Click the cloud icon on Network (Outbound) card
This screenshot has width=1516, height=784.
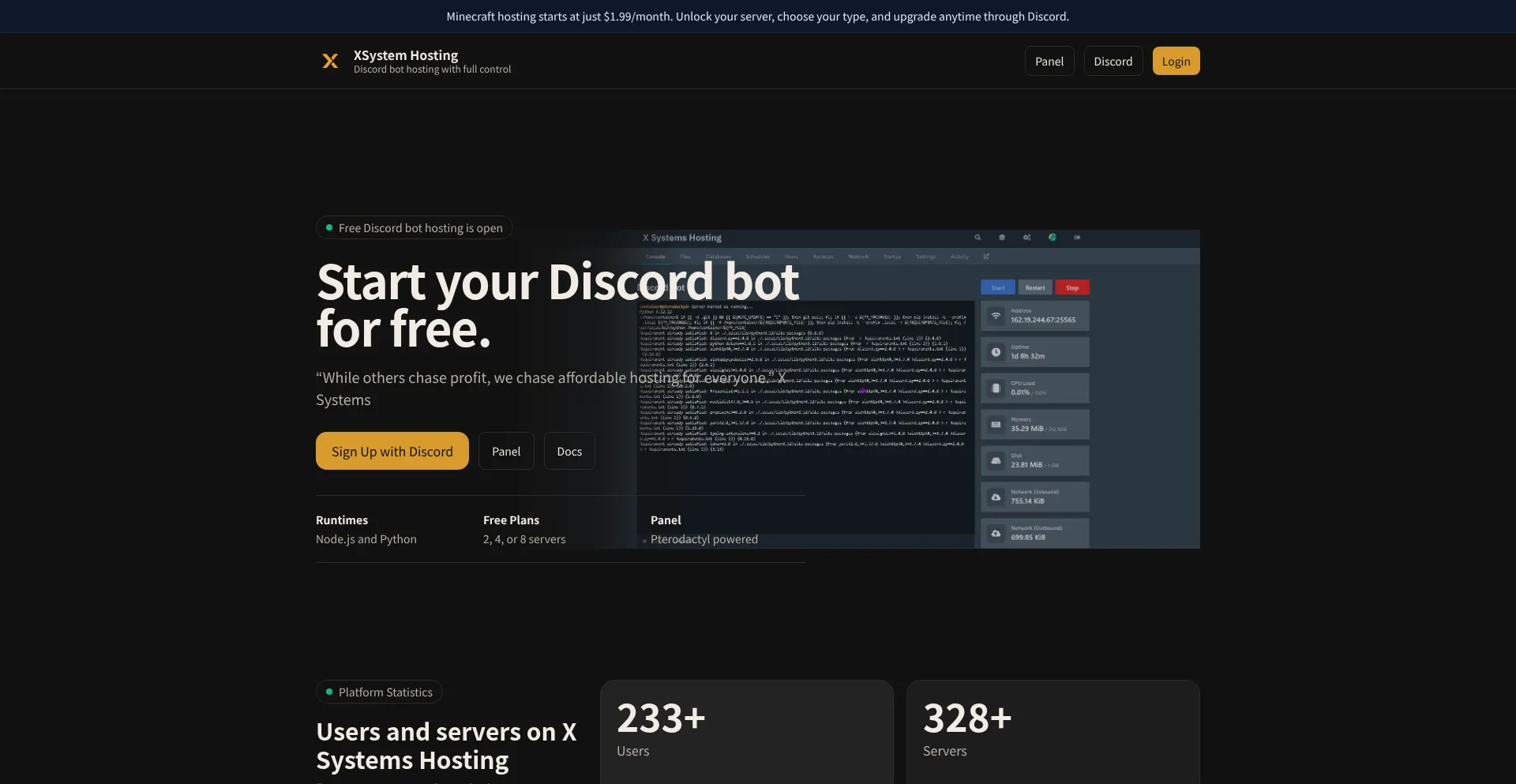coord(996,533)
